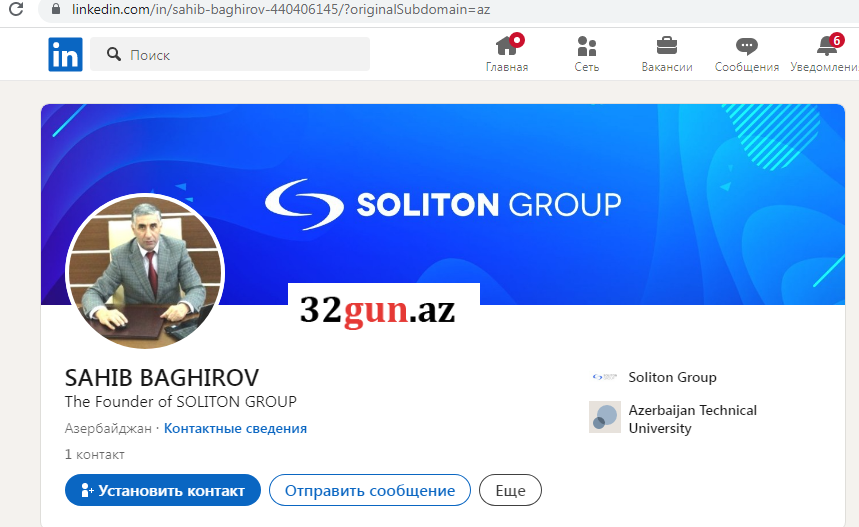This screenshot has width=859, height=527.
Task: Click the Установить контакт connect button
Action: point(163,490)
